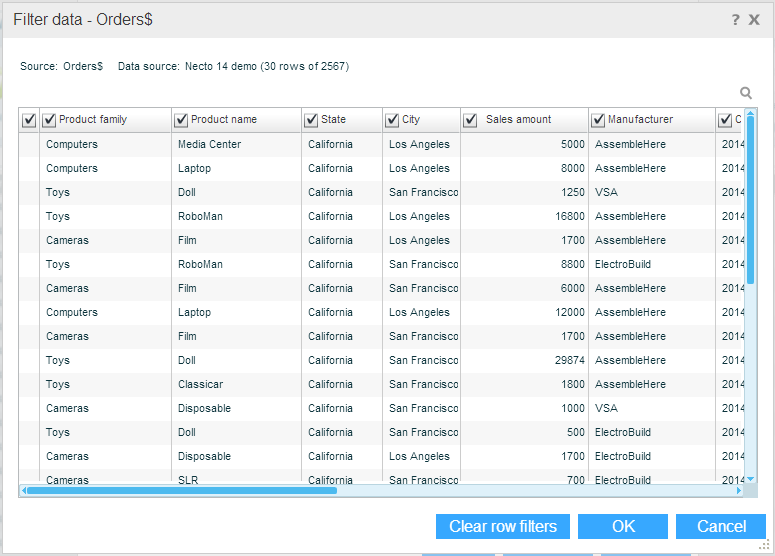775x556 pixels.
Task: Click the vertical scrollbar thumb
Action: coord(750,200)
